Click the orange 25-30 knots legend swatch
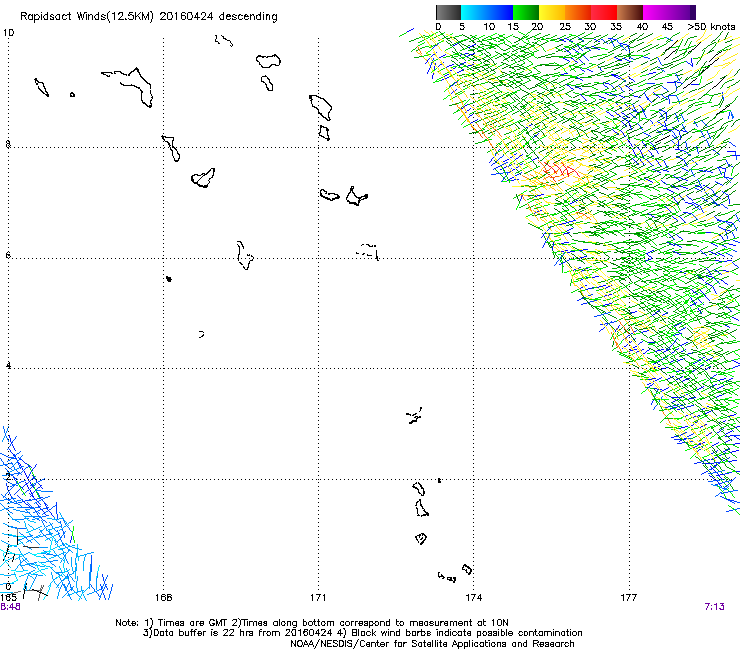Viewport: 740px width, 650px height. 578,12
